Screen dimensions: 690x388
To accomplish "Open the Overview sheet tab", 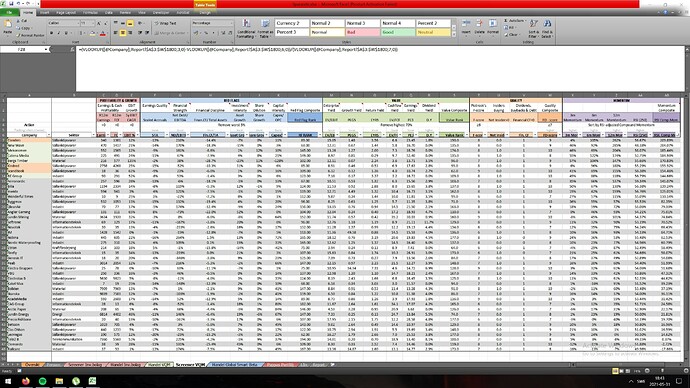I will click(x=32, y=365).
